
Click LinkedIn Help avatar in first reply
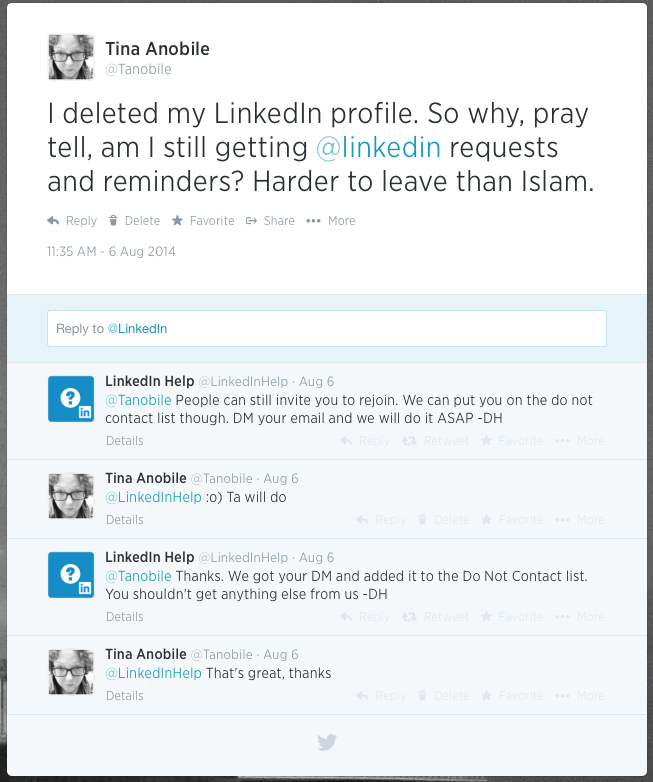[71, 399]
